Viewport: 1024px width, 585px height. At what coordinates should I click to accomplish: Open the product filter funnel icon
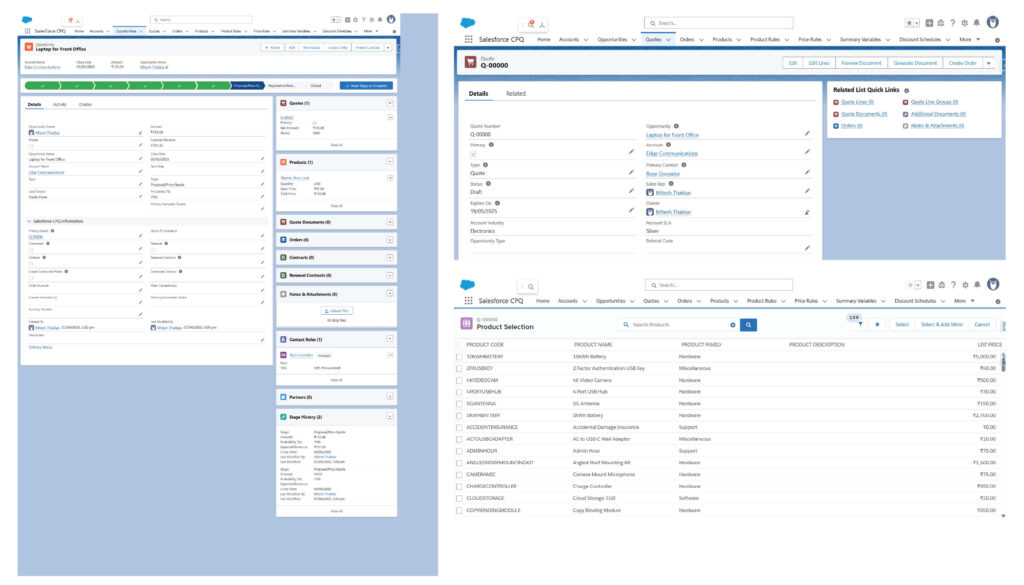[860, 324]
